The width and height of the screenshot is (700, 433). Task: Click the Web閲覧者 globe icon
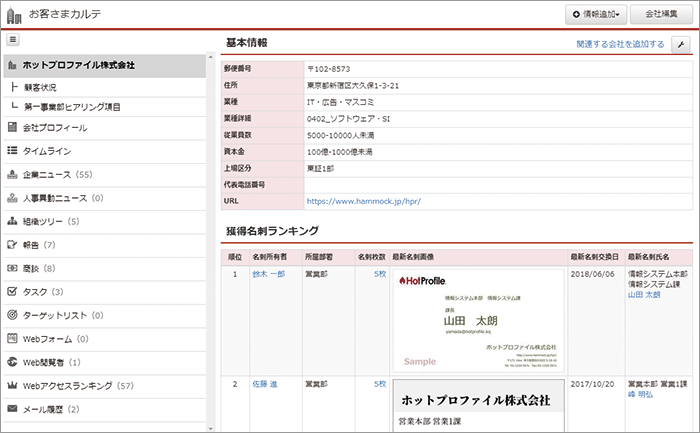point(12,362)
